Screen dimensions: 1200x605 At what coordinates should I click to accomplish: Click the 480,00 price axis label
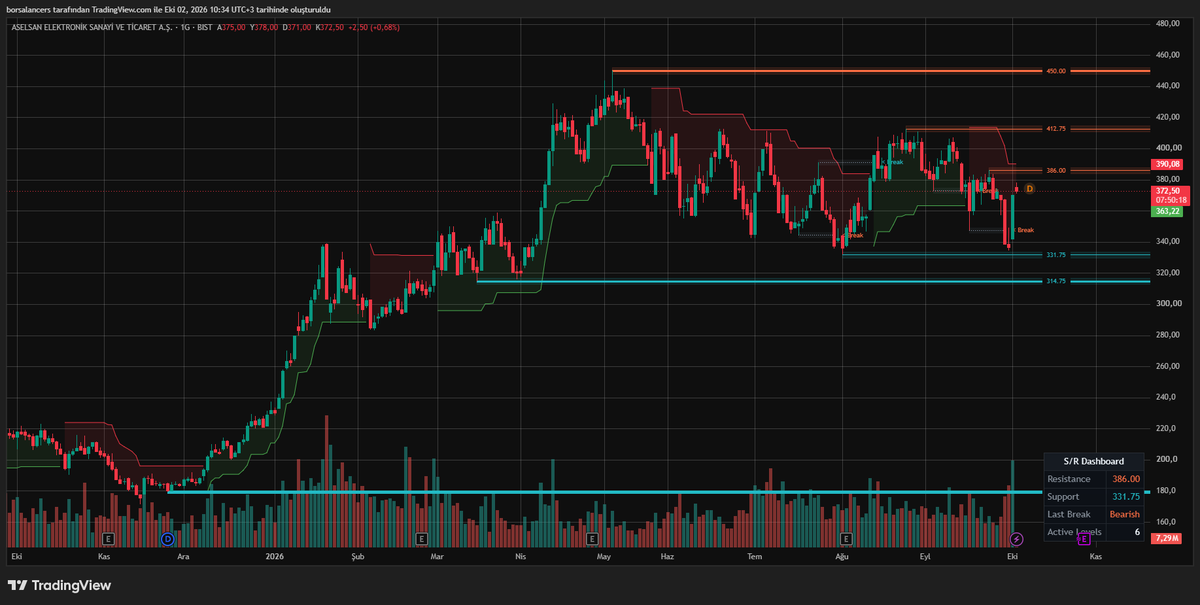pos(1169,24)
